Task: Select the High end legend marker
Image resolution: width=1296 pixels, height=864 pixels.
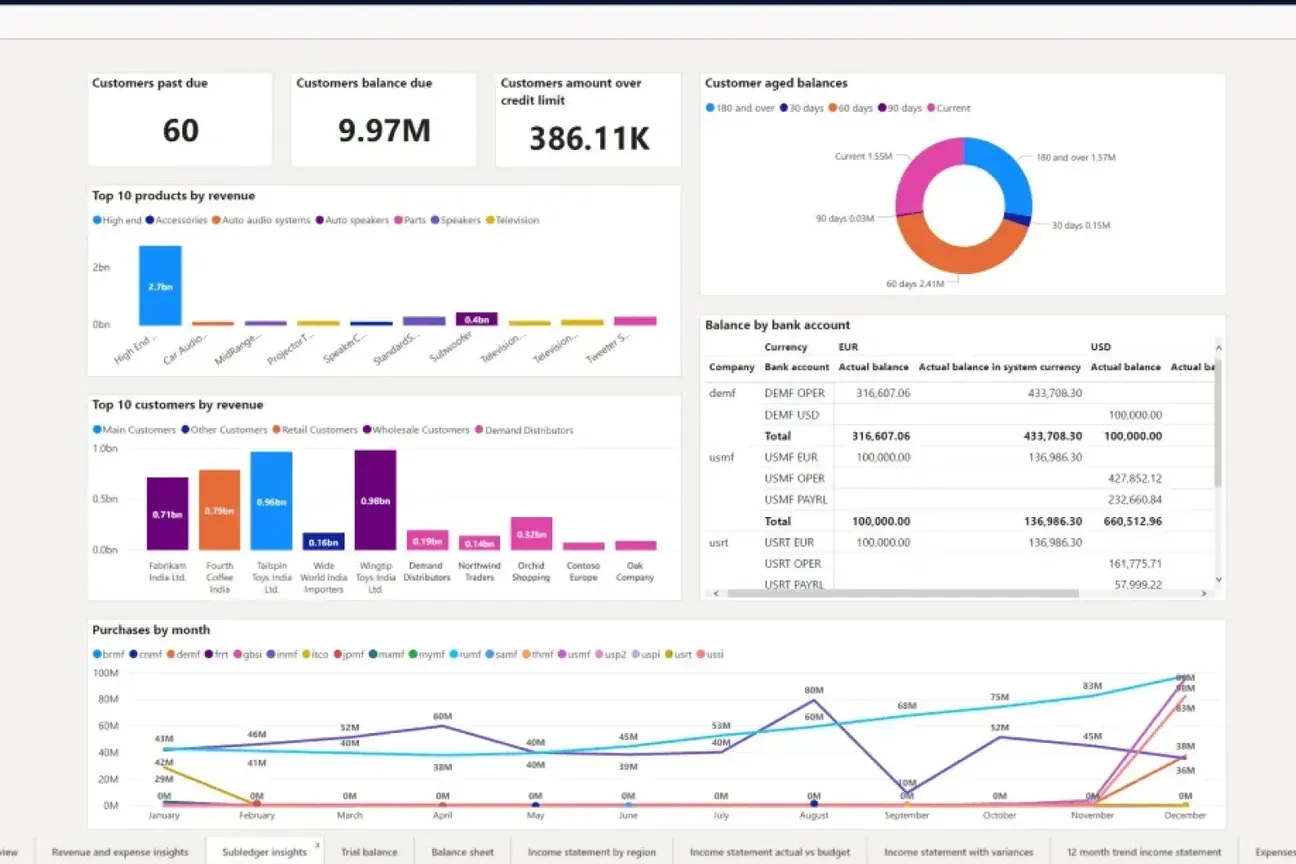Action: point(97,220)
